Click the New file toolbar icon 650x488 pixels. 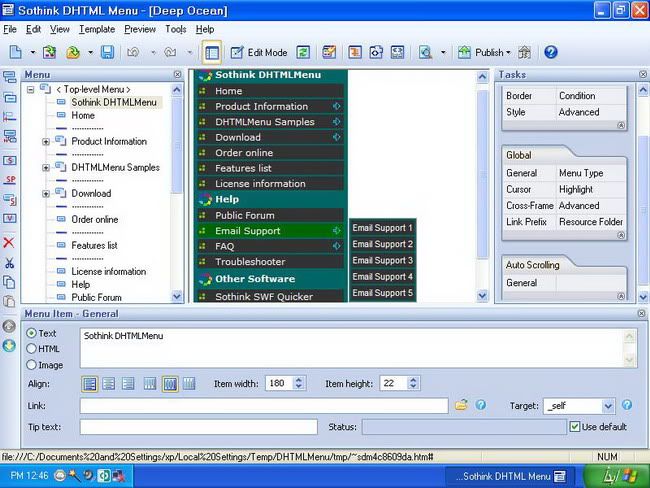[15, 52]
